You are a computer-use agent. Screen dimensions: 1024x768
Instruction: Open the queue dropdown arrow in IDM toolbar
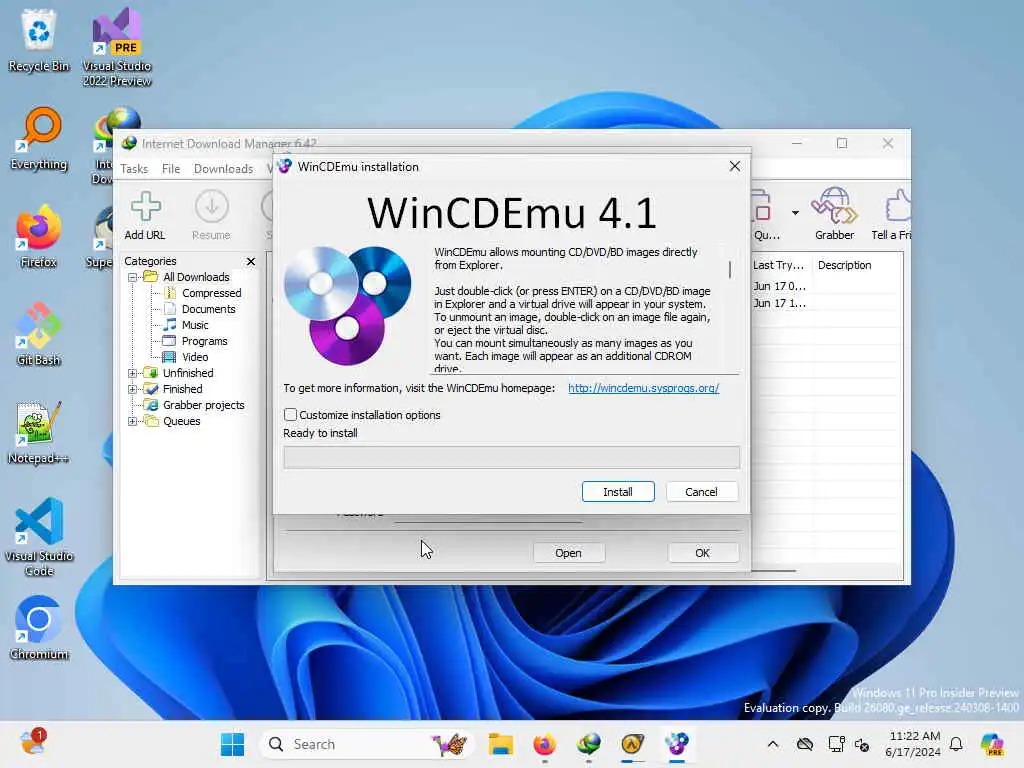tap(795, 212)
